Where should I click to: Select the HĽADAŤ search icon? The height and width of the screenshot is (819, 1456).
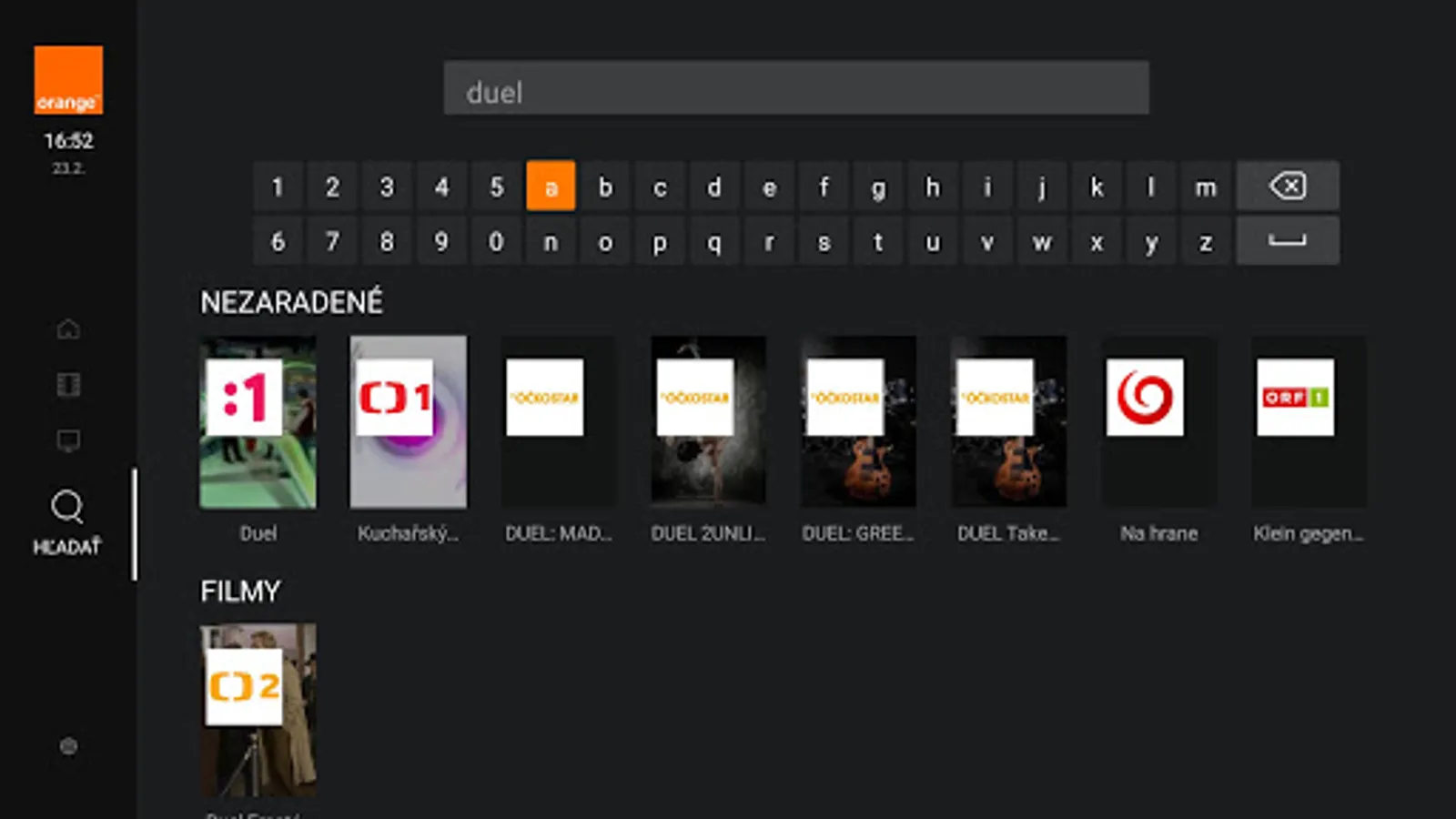click(x=67, y=521)
